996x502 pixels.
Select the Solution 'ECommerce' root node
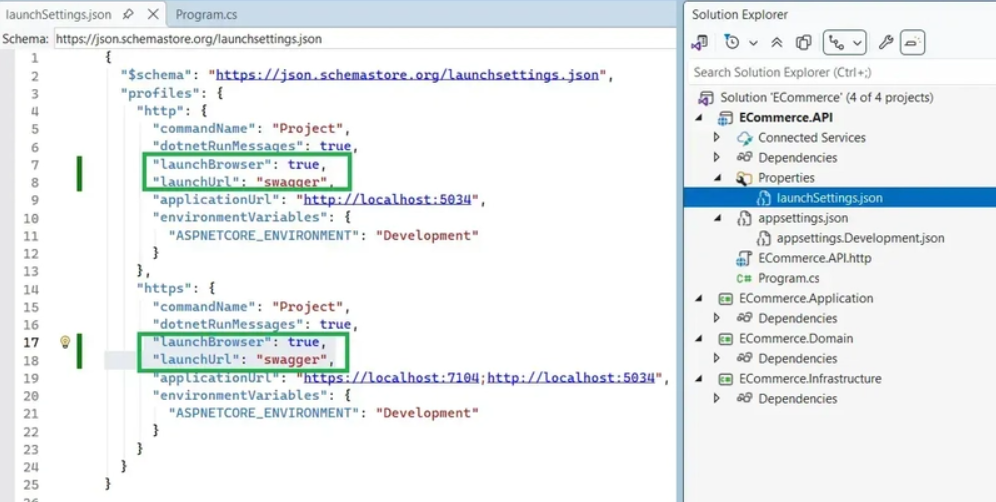coord(826,98)
